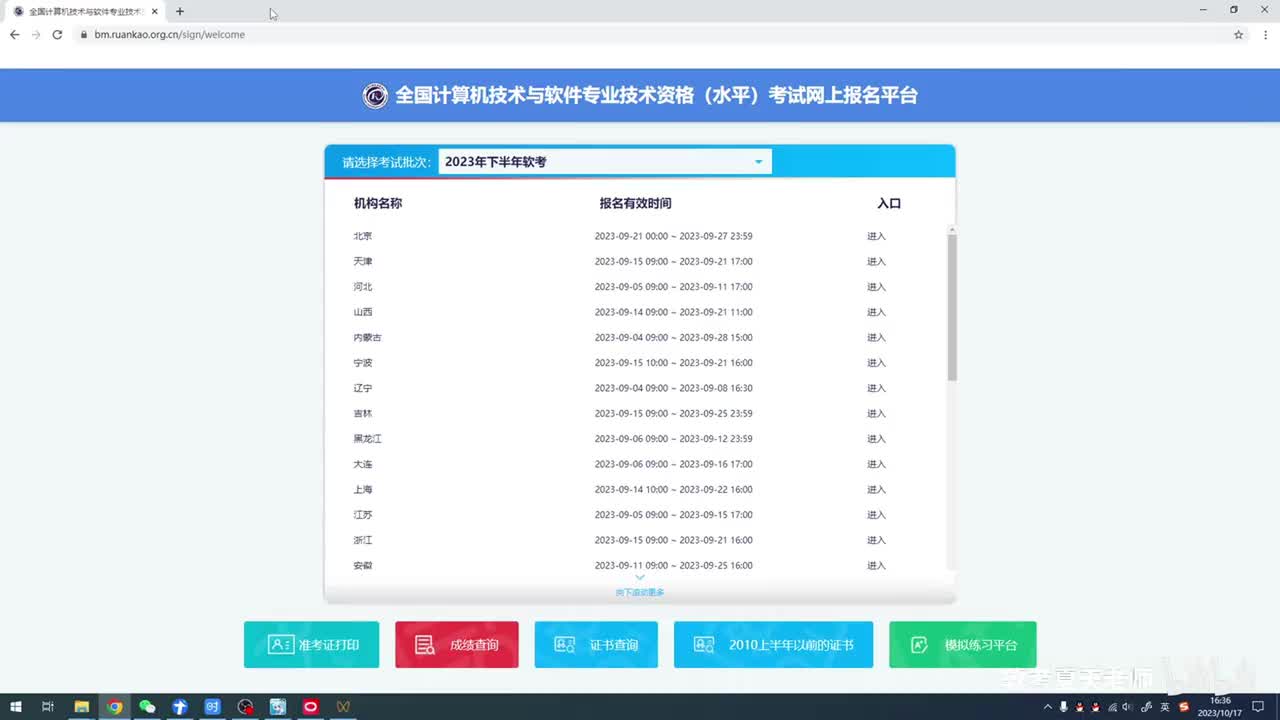Click 模拟练习平台 pencil icon

tap(919, 645)
